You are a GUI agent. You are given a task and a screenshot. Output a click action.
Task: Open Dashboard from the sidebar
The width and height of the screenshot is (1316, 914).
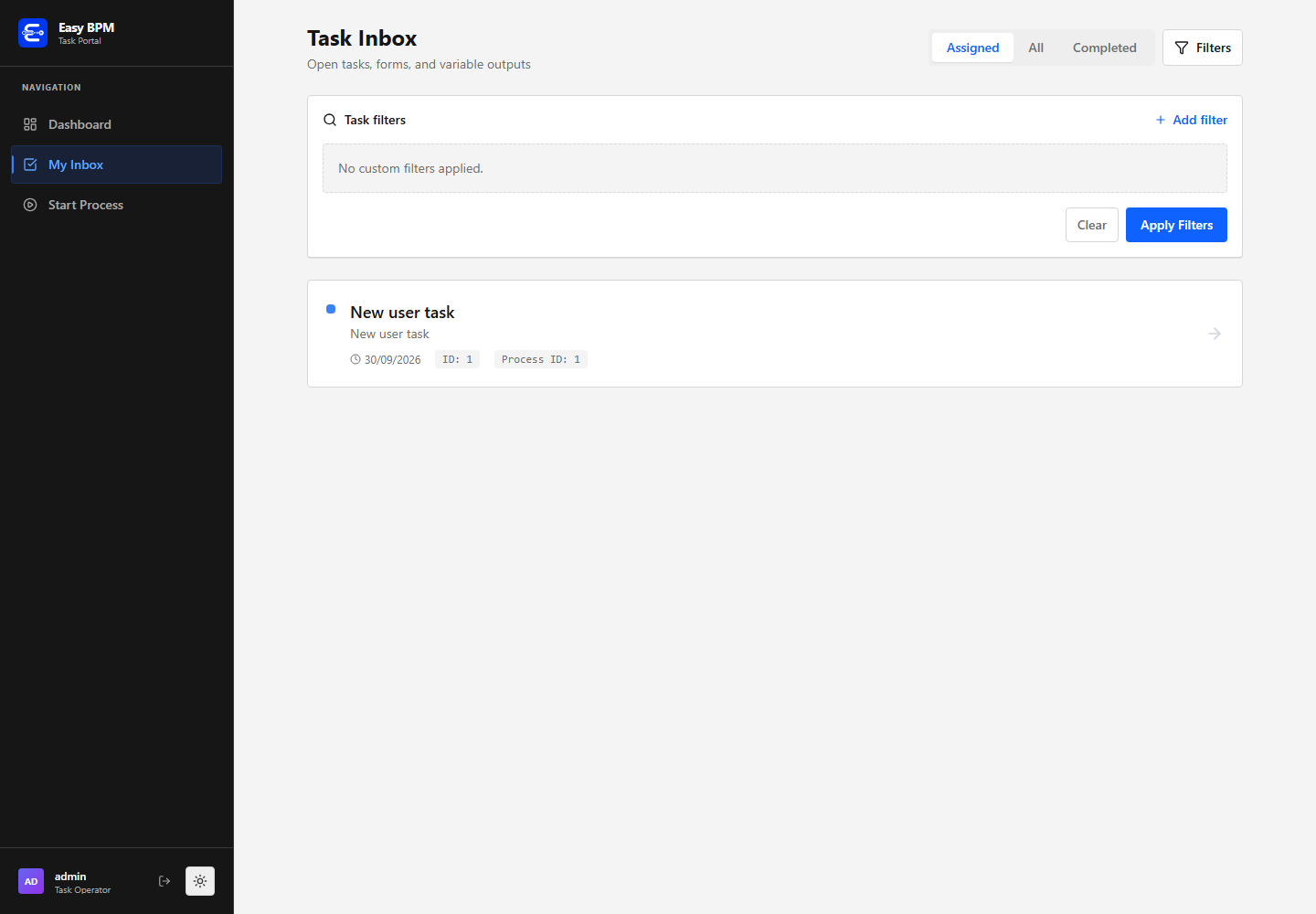pyautogui.click(x=116, y=124)
